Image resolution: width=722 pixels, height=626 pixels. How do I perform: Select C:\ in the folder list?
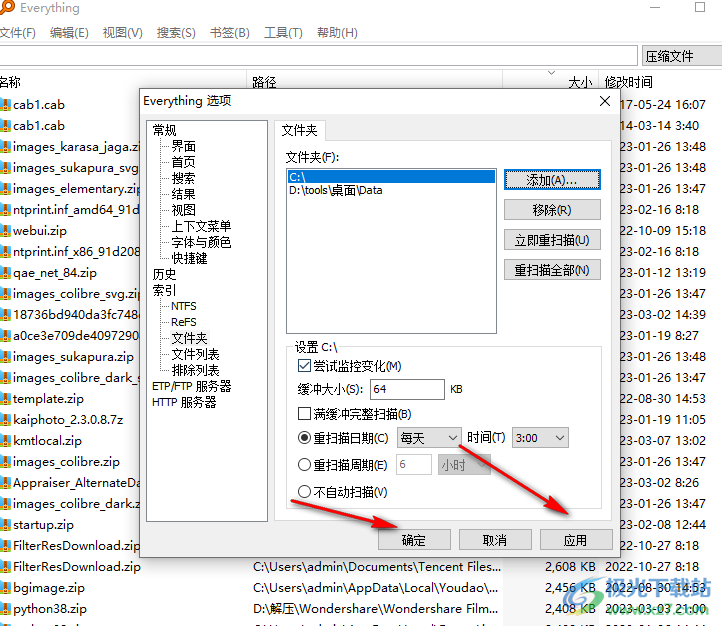click(391, 177)
